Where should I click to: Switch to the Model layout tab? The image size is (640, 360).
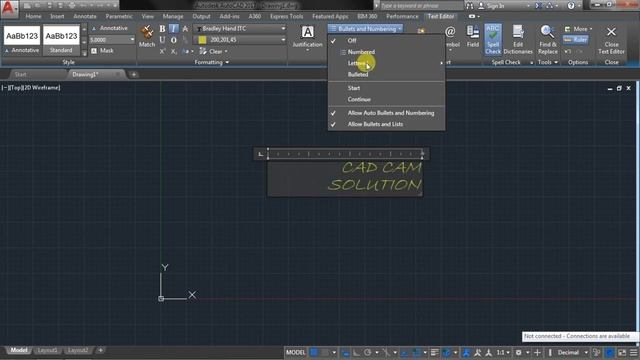click(19, 350)
